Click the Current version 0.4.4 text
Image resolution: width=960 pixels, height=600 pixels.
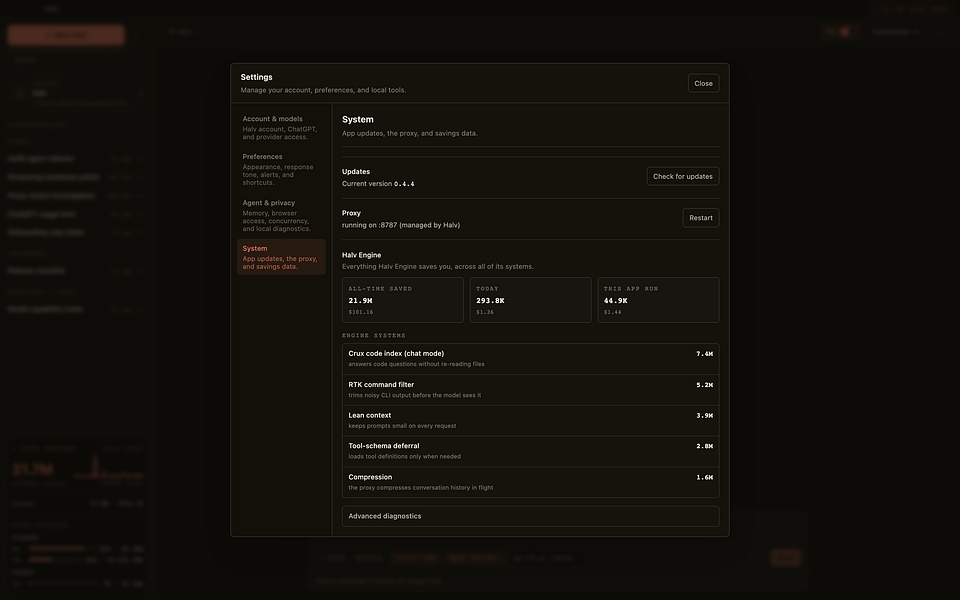click(378, 184)
